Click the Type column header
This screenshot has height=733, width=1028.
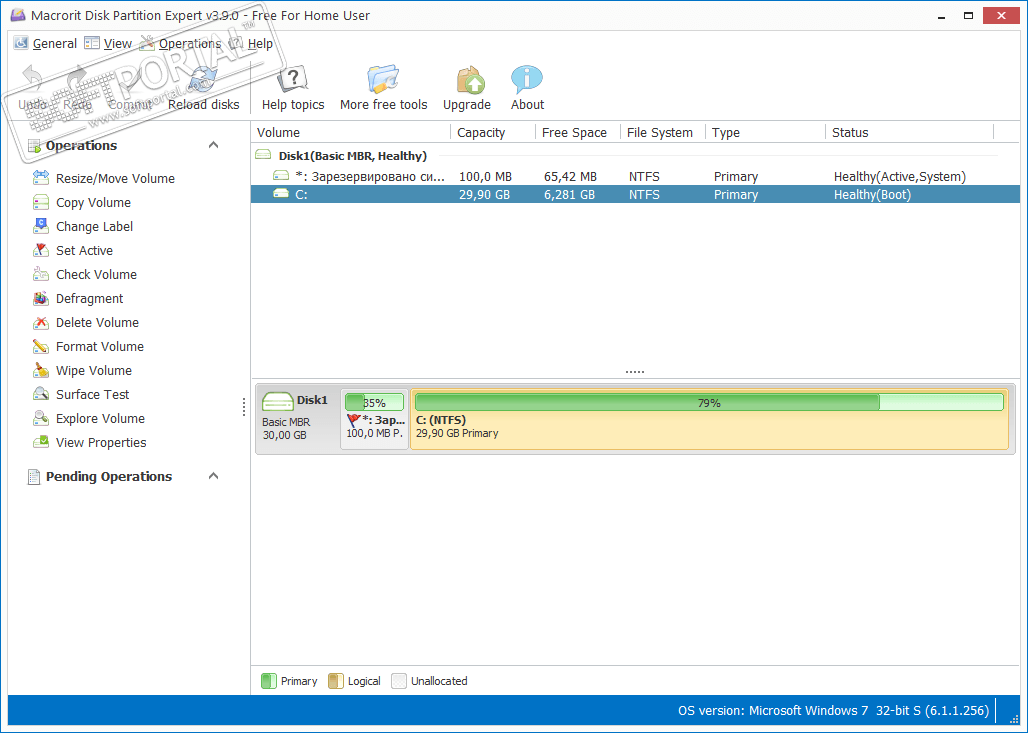765,132
